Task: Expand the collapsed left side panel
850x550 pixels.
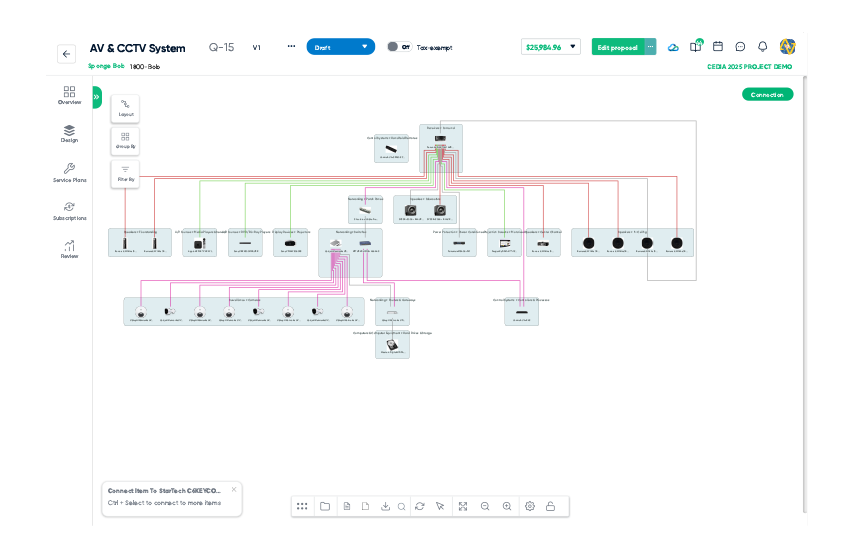Action: 97,97
